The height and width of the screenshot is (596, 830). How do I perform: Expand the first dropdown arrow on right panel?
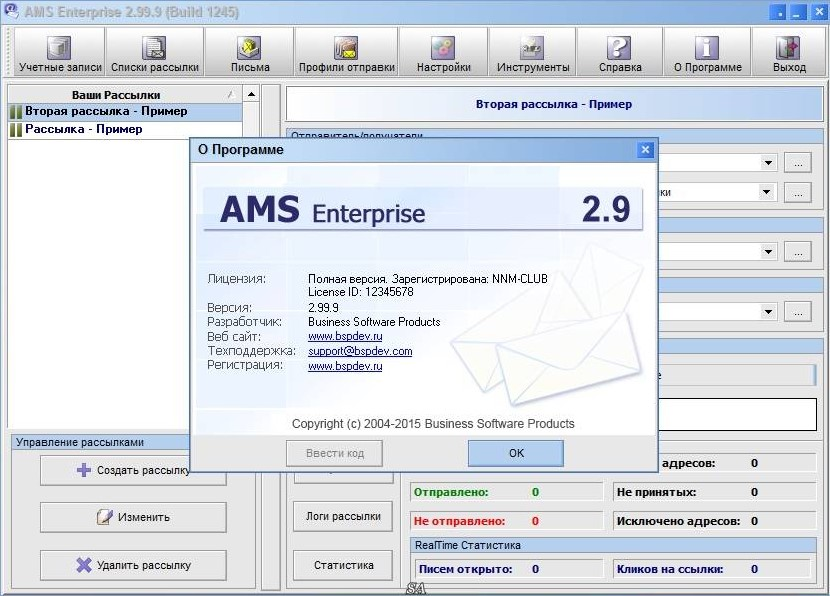768,163
